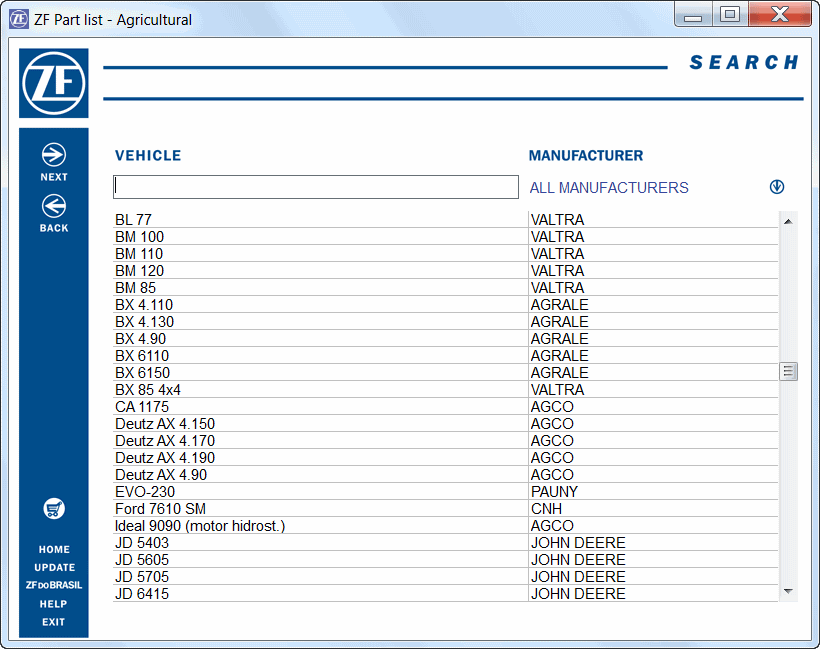
Task: Open the ALL MANUFACTURERS filter
Action: click(609, 188)
